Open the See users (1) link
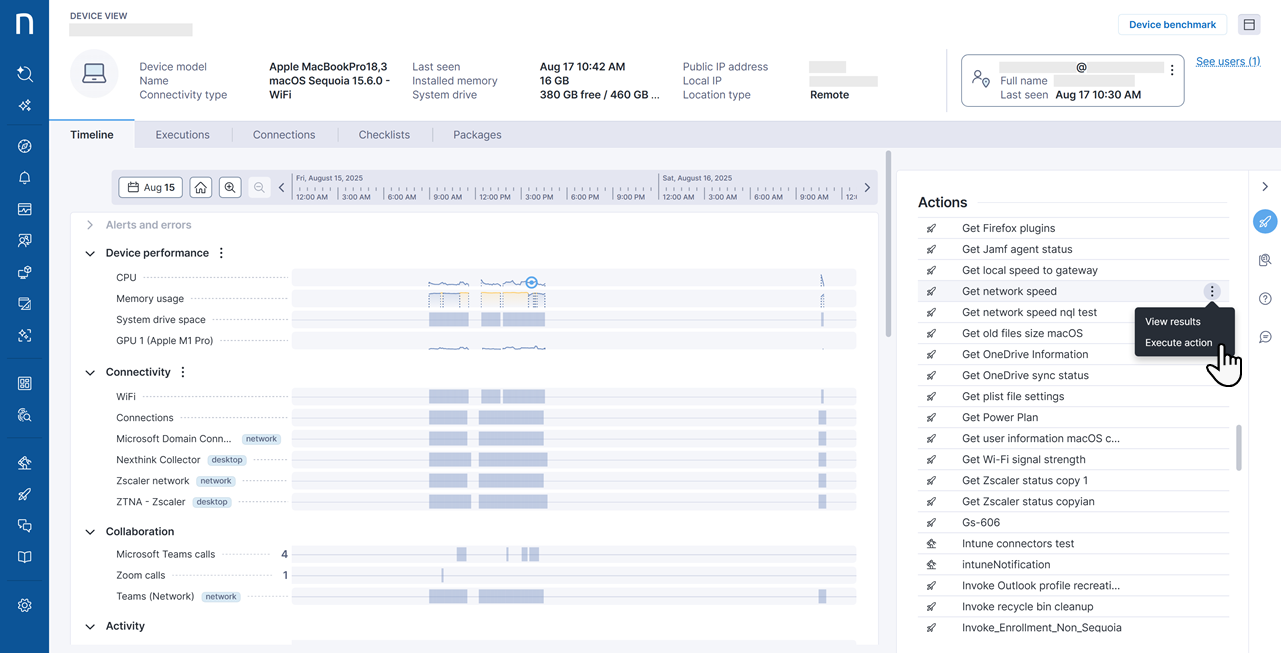This screenshot has height=653, width=1281. 1227,62
